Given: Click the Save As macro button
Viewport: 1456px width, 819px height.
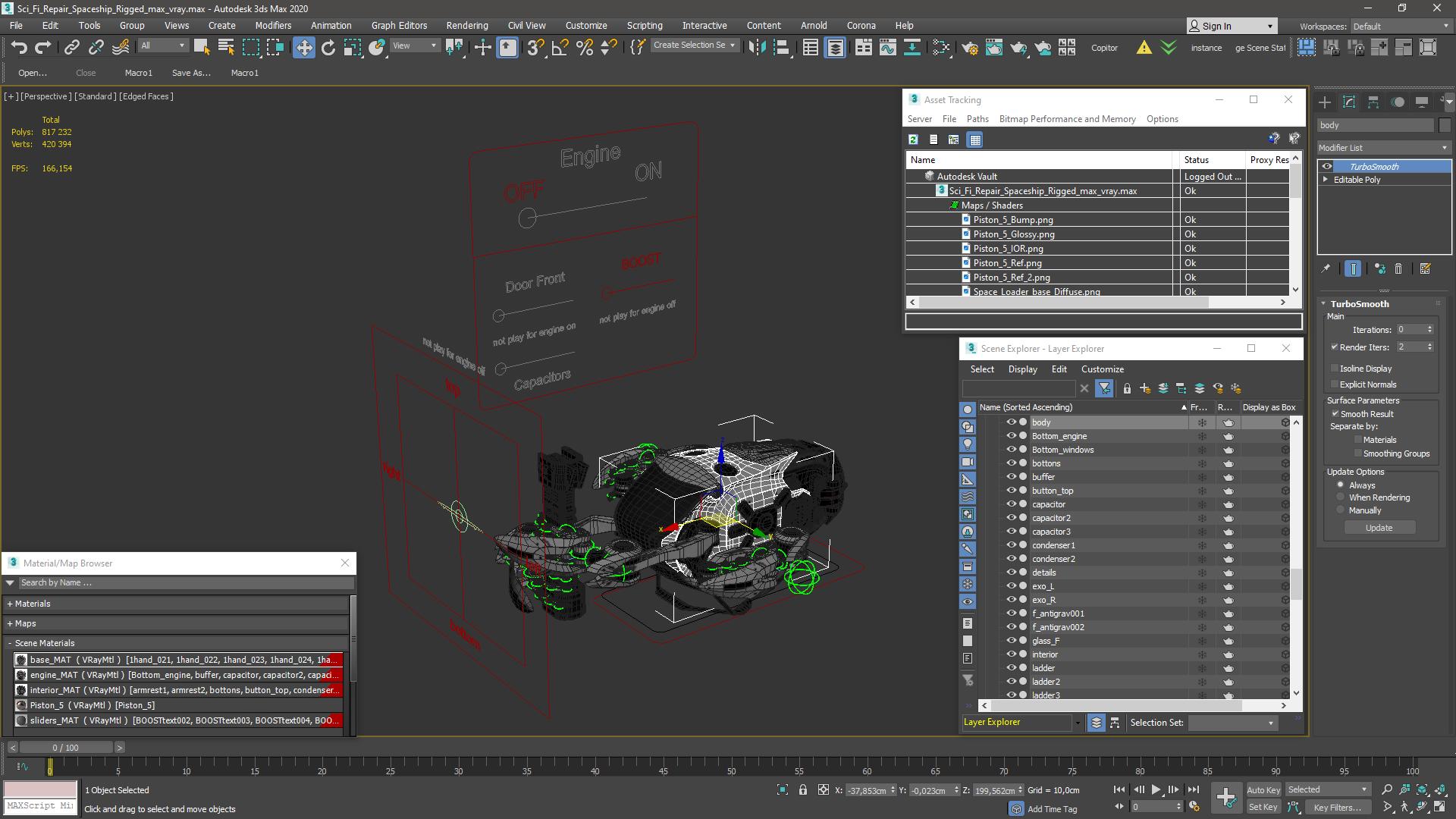Looking at the screenshot, I should (191, 73).
